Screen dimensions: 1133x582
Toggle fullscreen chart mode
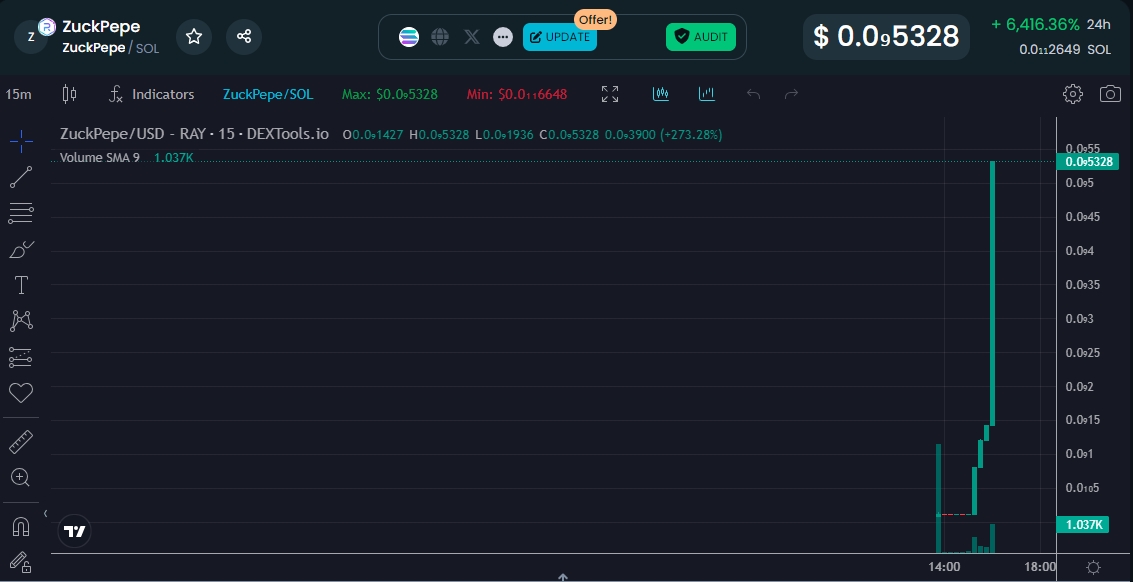click(x=610, y=93)
